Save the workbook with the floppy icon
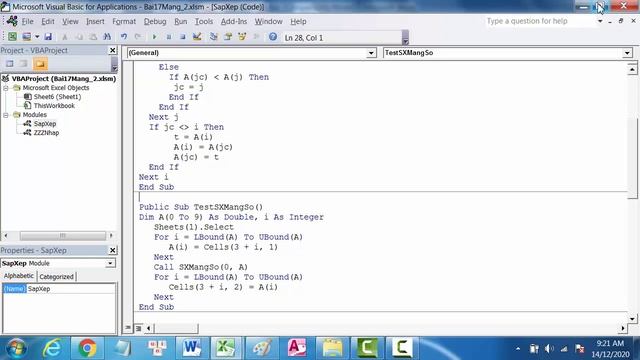The width and height of the screenshot is (640, 360). 48,37
